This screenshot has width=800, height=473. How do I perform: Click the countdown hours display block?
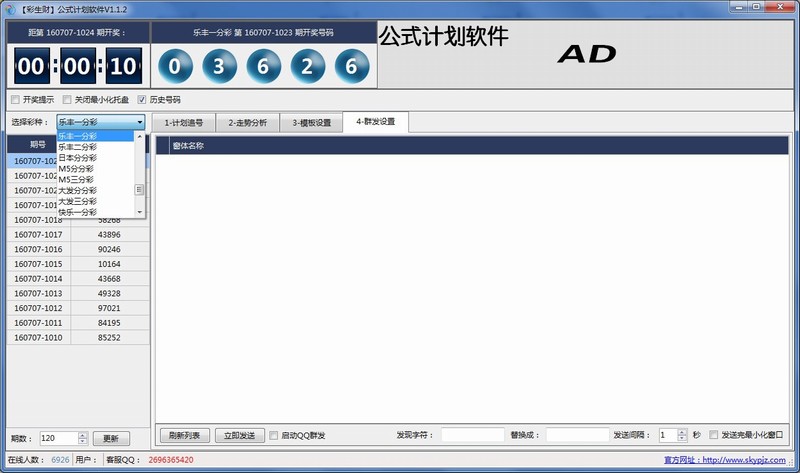[31, 67]
